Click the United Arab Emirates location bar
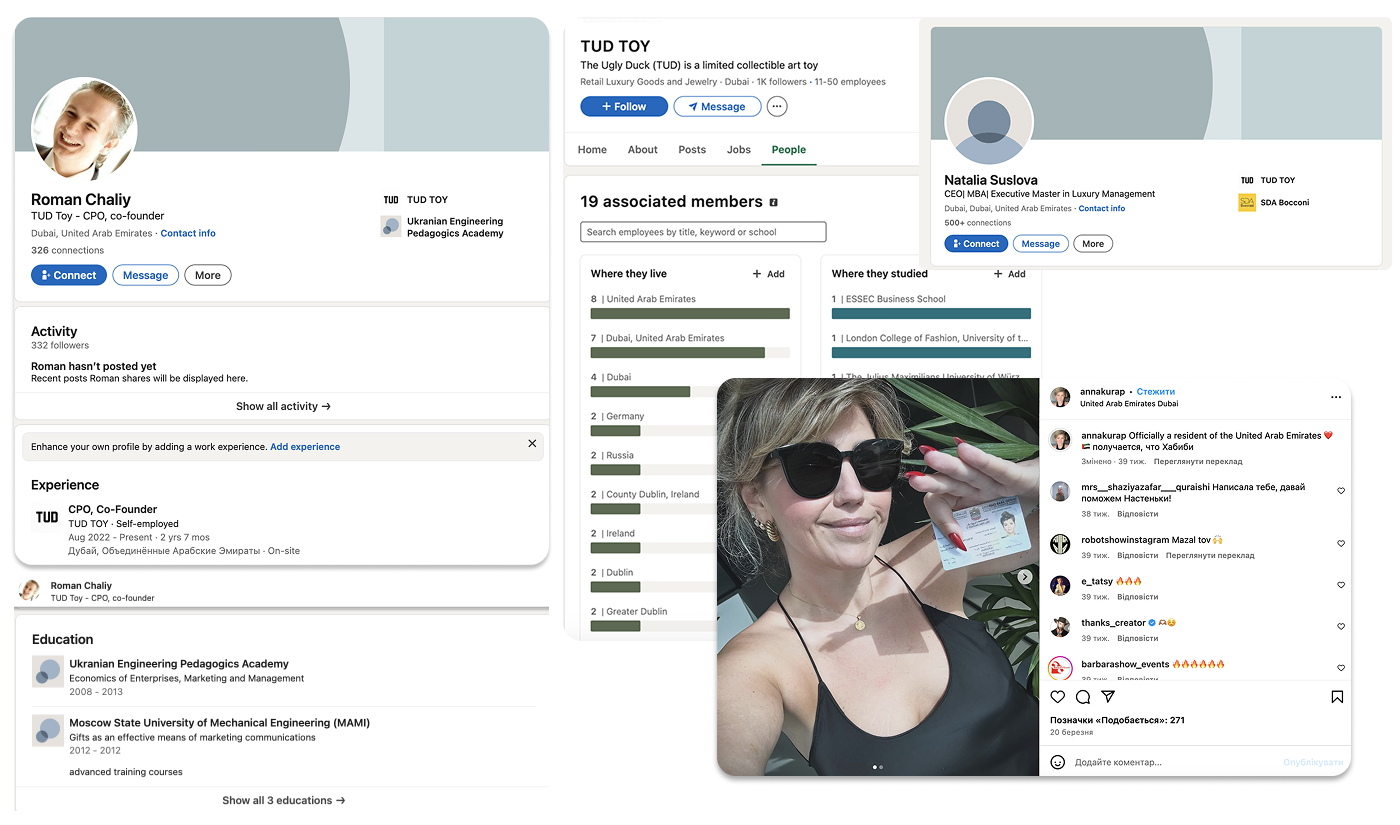Image resolution: width=1400 pixels, height=825 pixels. pyautogui.click(x=690, y=313)
